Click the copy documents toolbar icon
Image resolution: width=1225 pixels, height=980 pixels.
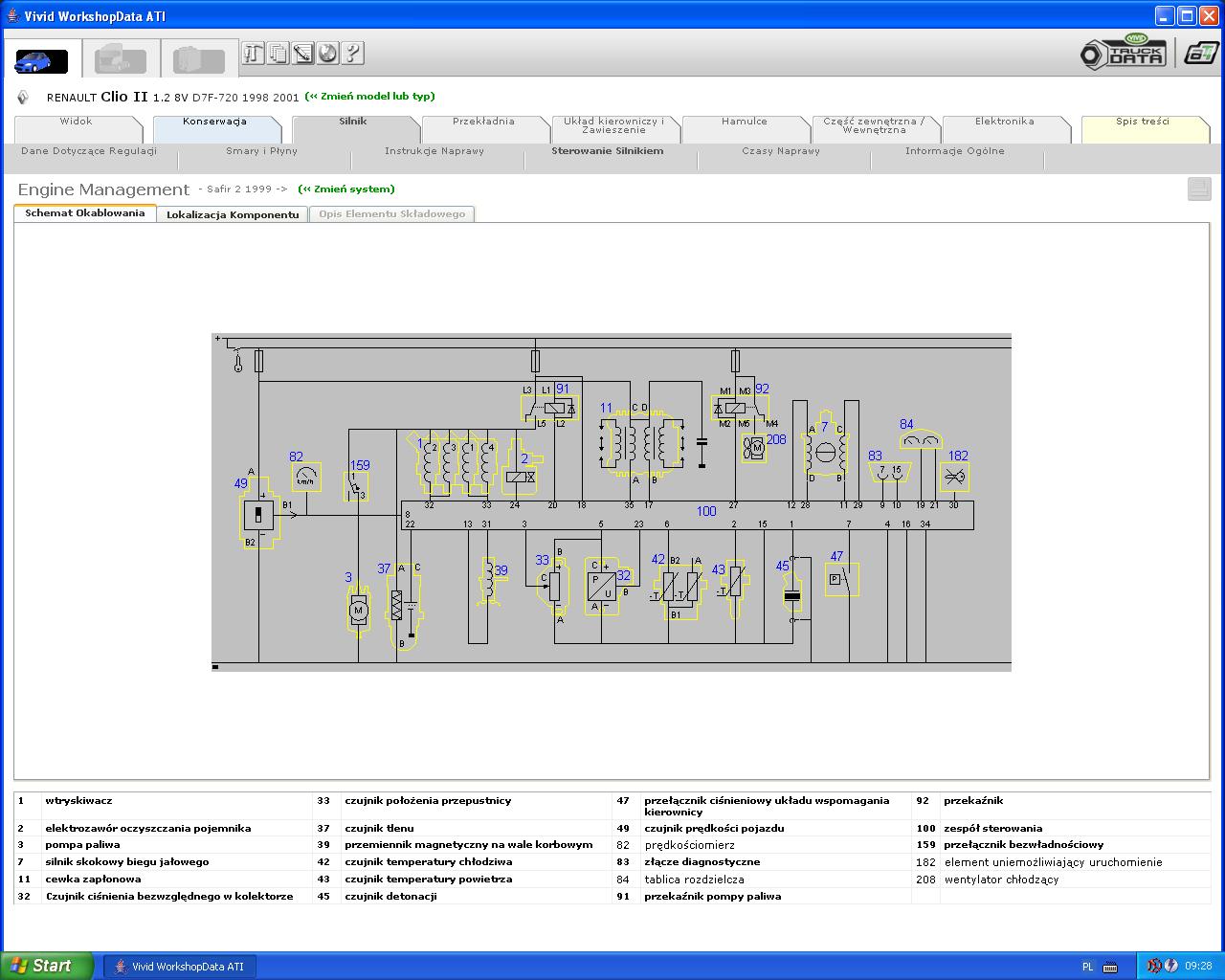pos(278,54)
